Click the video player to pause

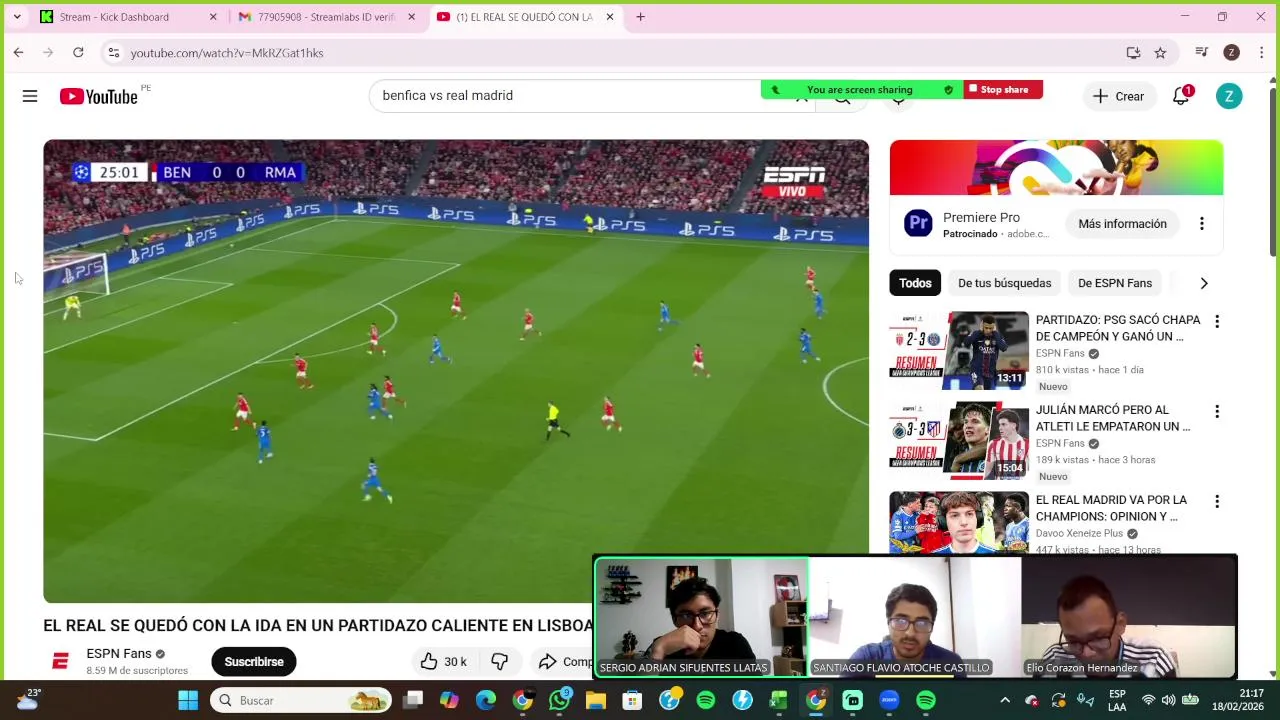(456, 371)
